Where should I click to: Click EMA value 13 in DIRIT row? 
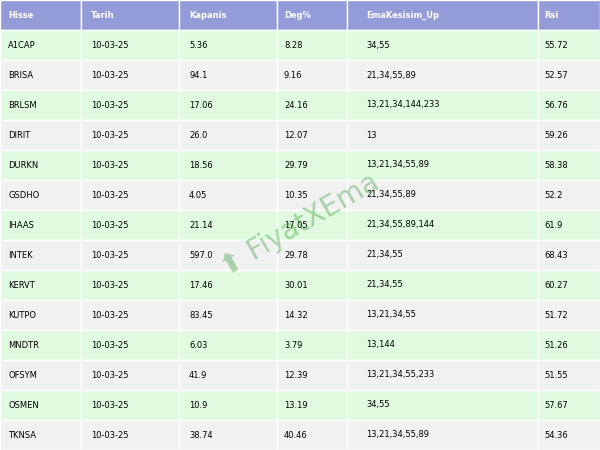click(372, 135)
